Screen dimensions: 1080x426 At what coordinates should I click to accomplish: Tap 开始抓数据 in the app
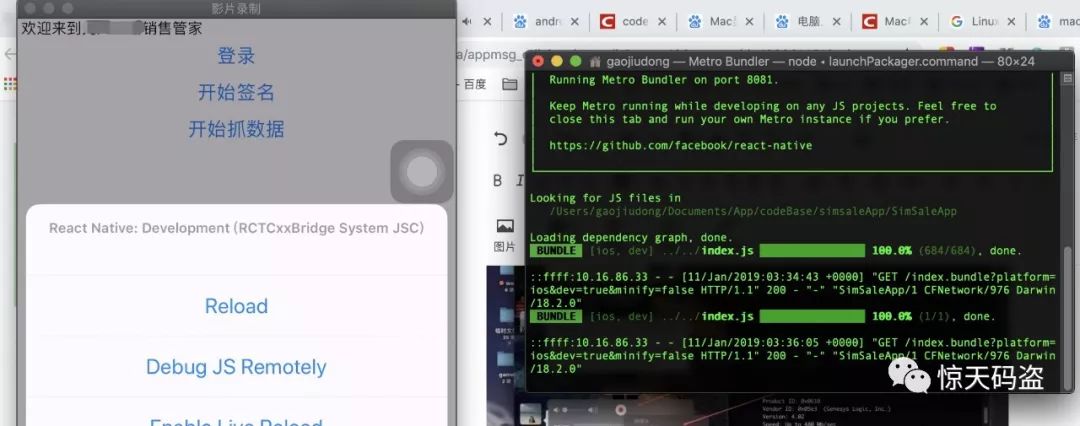point(236,129)
